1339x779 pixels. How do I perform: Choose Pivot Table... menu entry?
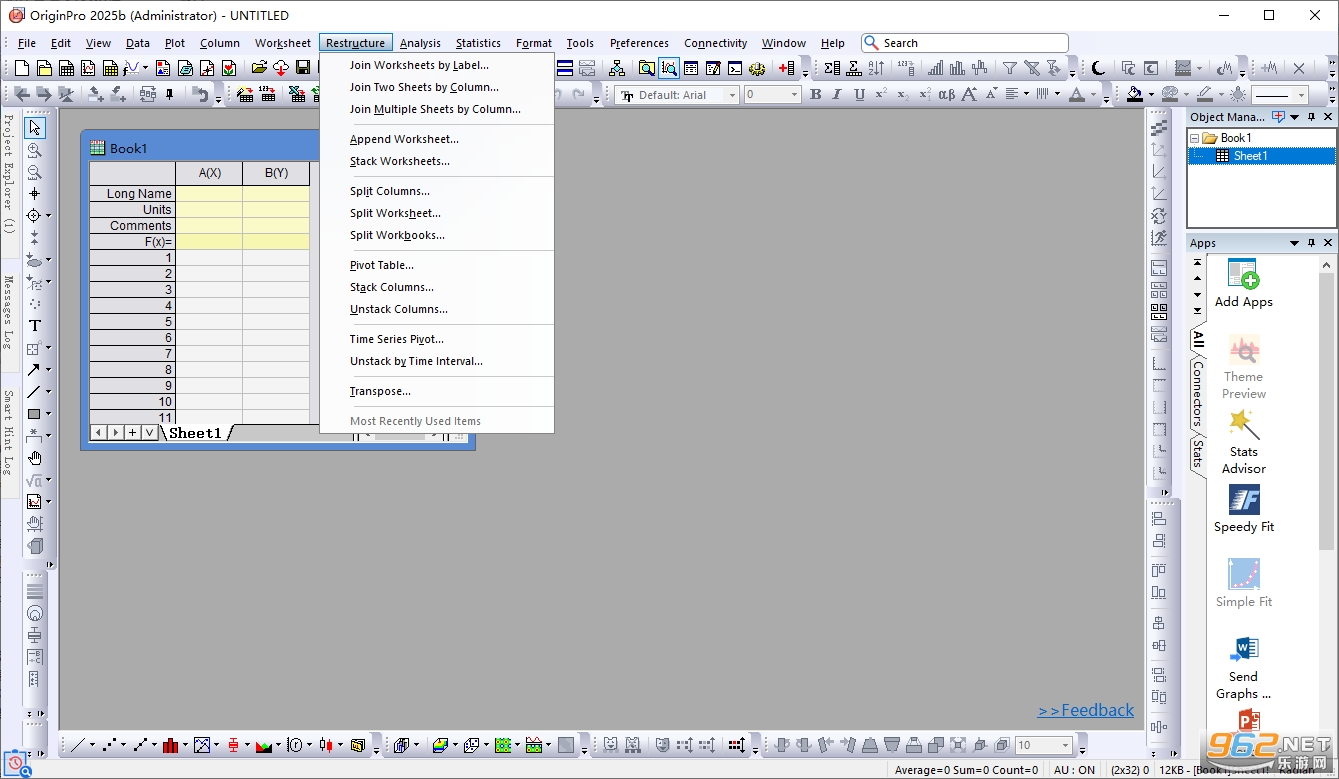pos(381,265)
